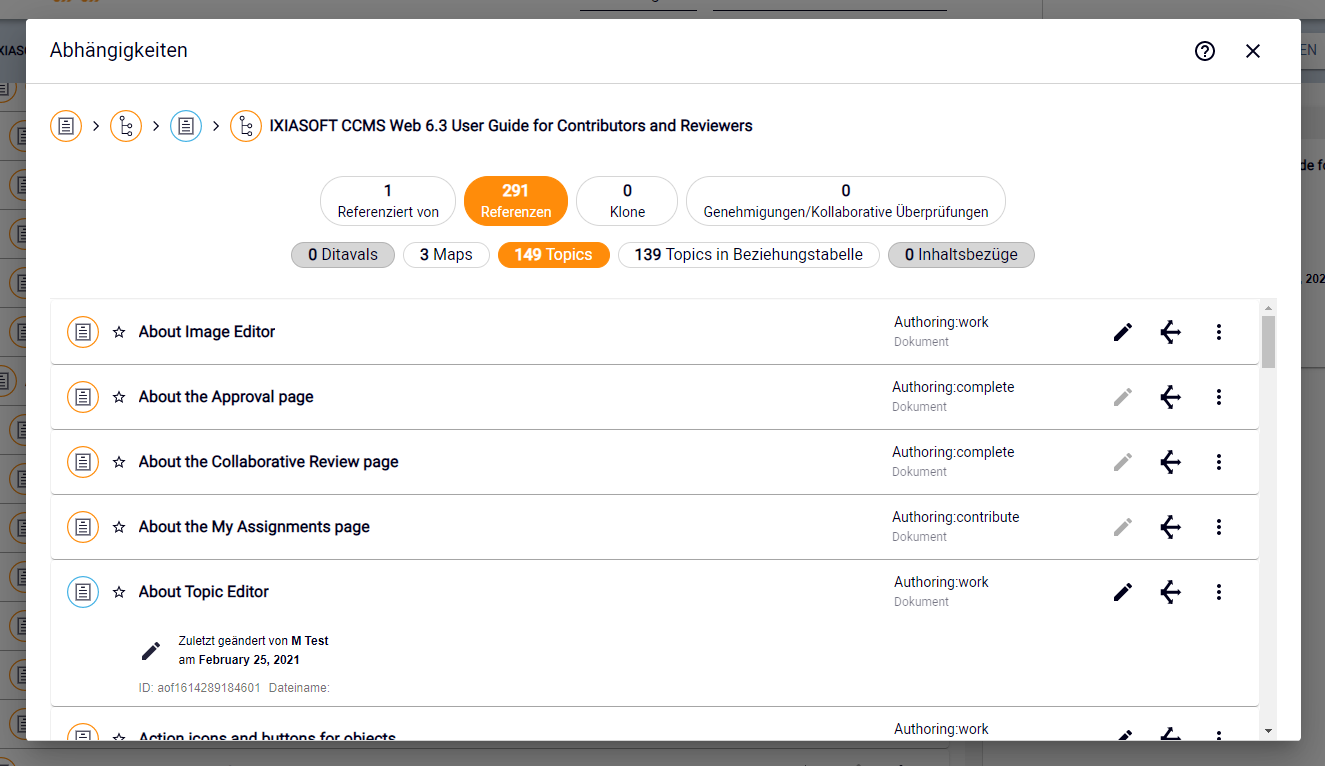Filter by 0 Inhaltsbezüge chip
This screenshot has width=1325, height=766.
point(961,255)
